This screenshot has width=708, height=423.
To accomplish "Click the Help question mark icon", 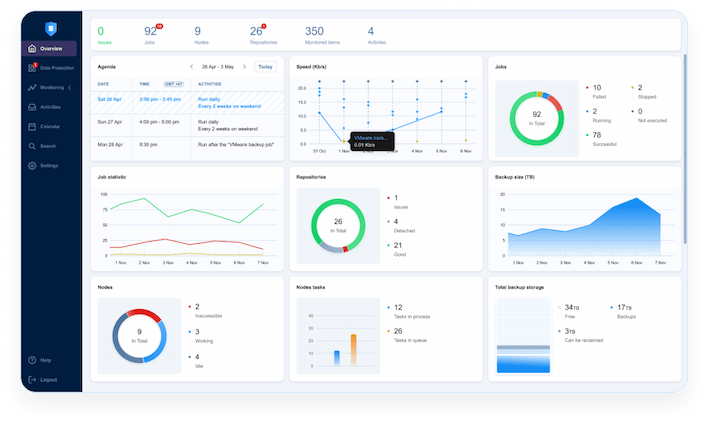I will 32,360.
